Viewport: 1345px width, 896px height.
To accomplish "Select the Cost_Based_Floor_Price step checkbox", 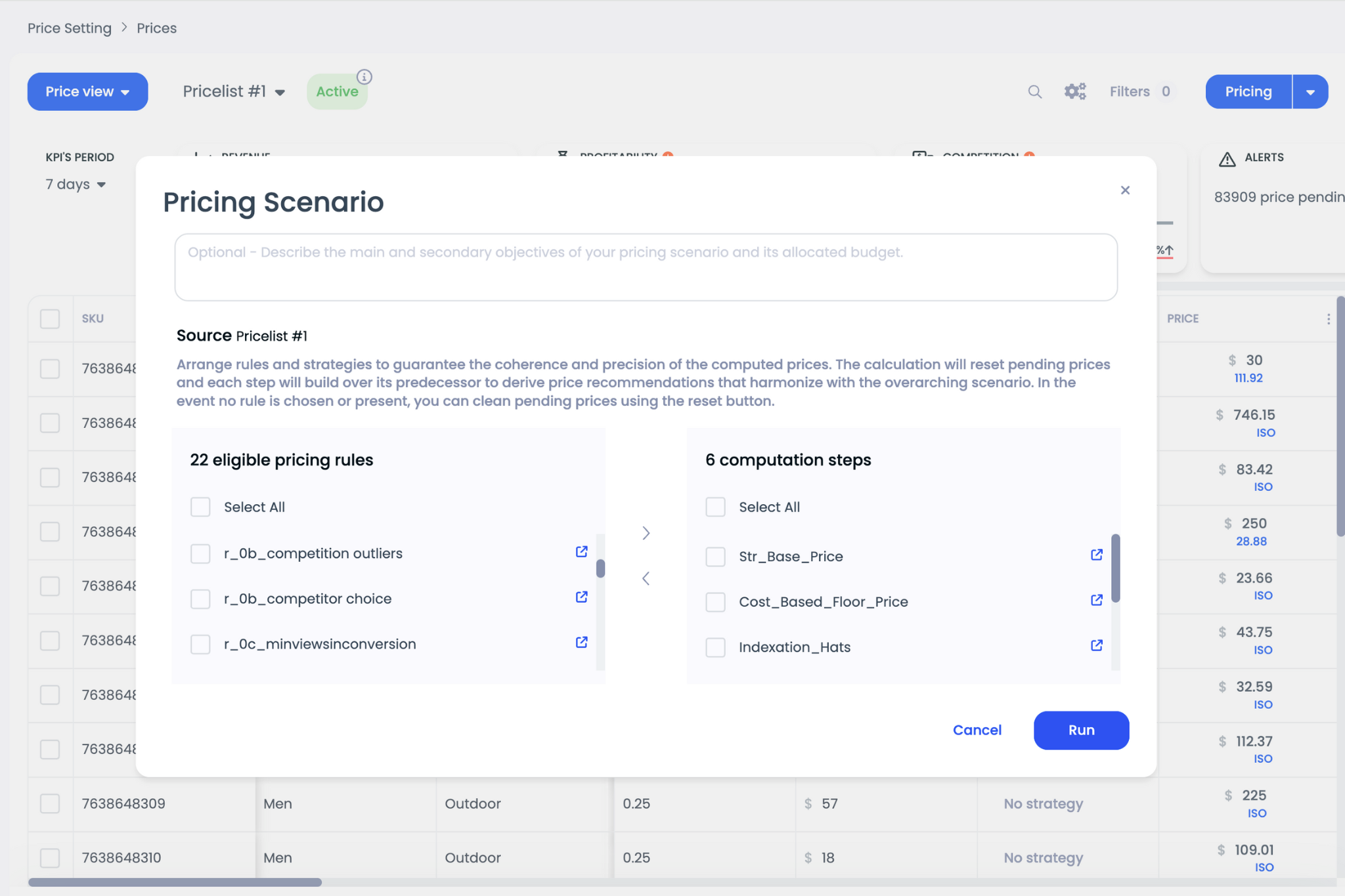I will point(715,601).
